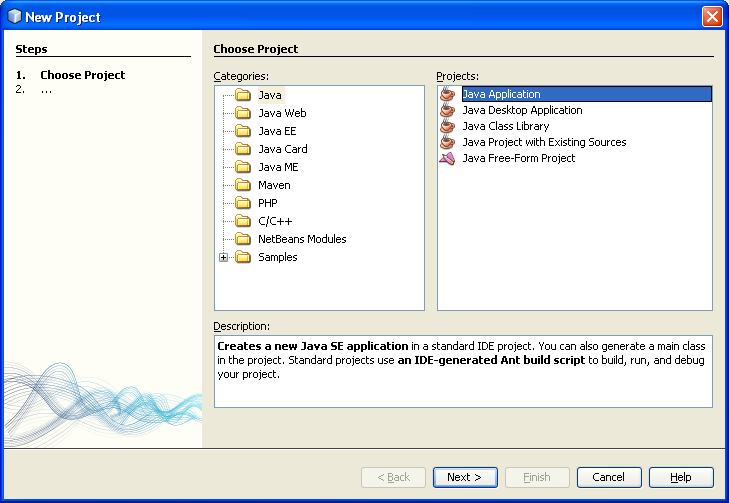
Task: Click the Java Web folder icon
Action: pos(243,113)
